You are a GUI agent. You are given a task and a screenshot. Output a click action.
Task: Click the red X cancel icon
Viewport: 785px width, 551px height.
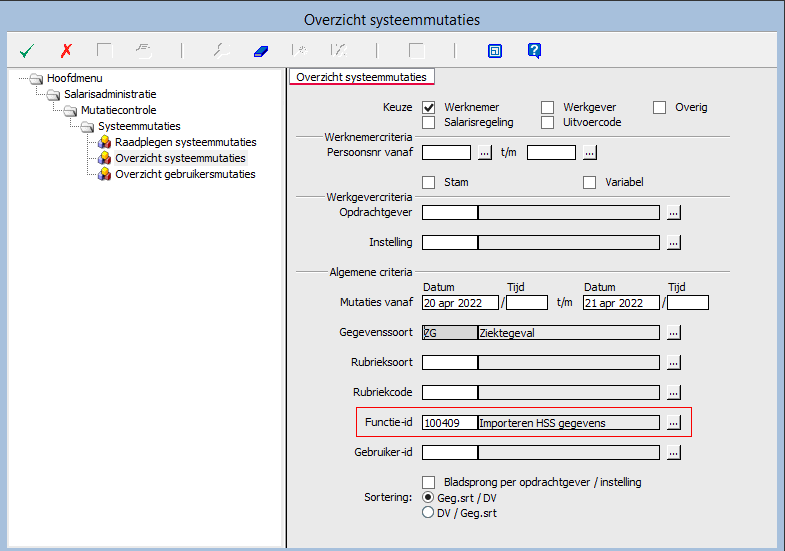coord(66,50)
